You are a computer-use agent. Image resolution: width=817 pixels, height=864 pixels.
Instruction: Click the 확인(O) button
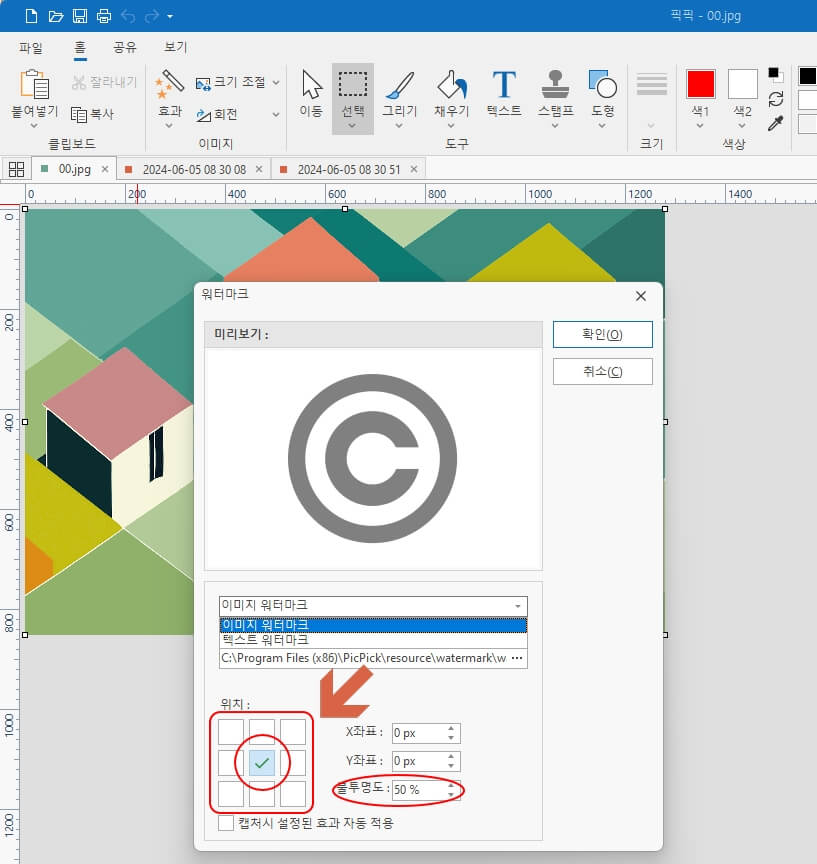pos(603,334)
